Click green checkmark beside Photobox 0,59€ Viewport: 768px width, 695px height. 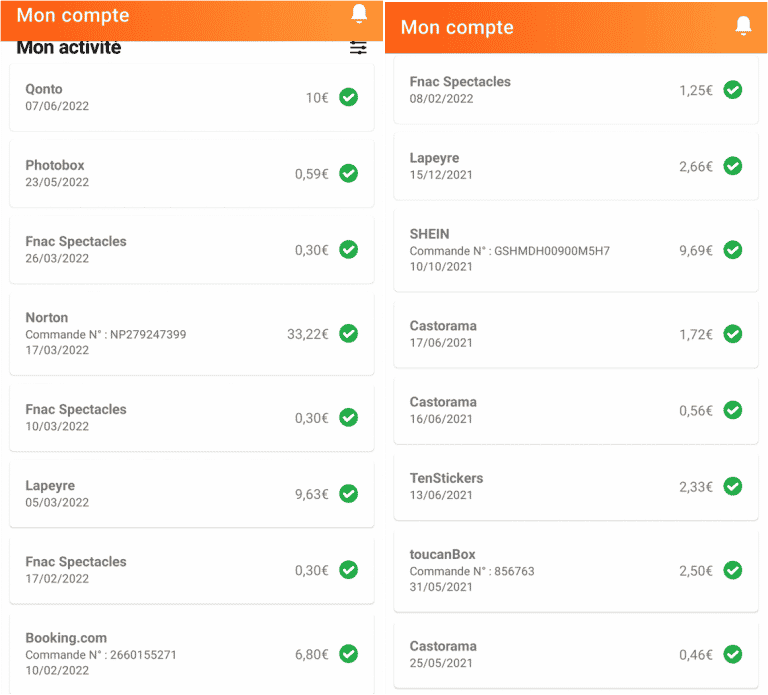[x=348, y=173]
